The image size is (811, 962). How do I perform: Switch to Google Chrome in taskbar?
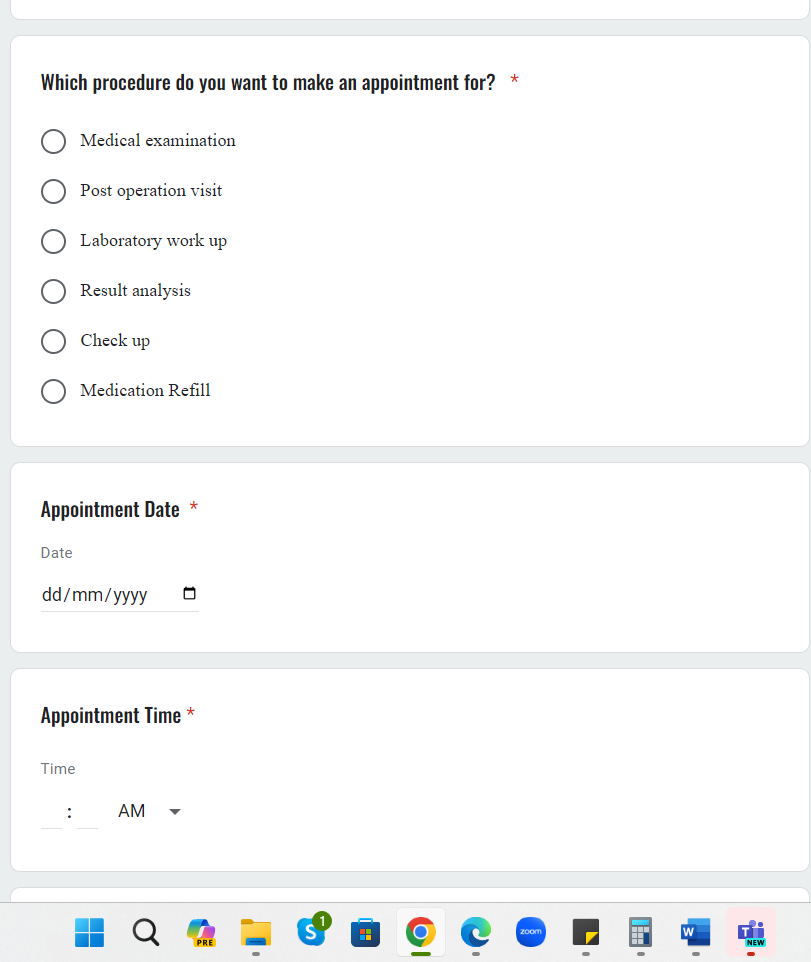click(421, 932)
